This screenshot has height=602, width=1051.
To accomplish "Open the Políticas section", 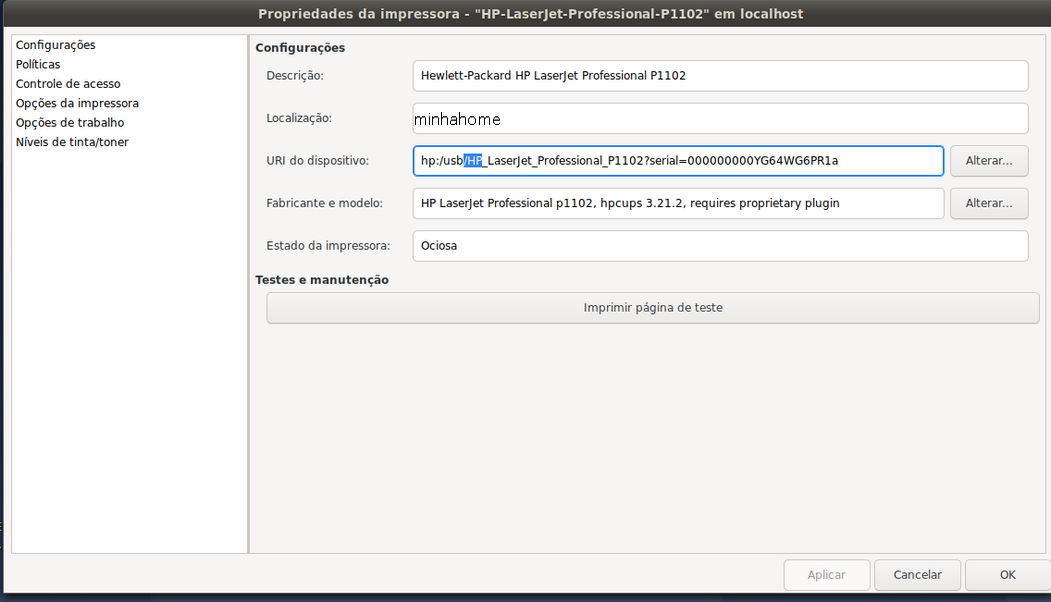I will pyautogui.click(x=38, y=64).
